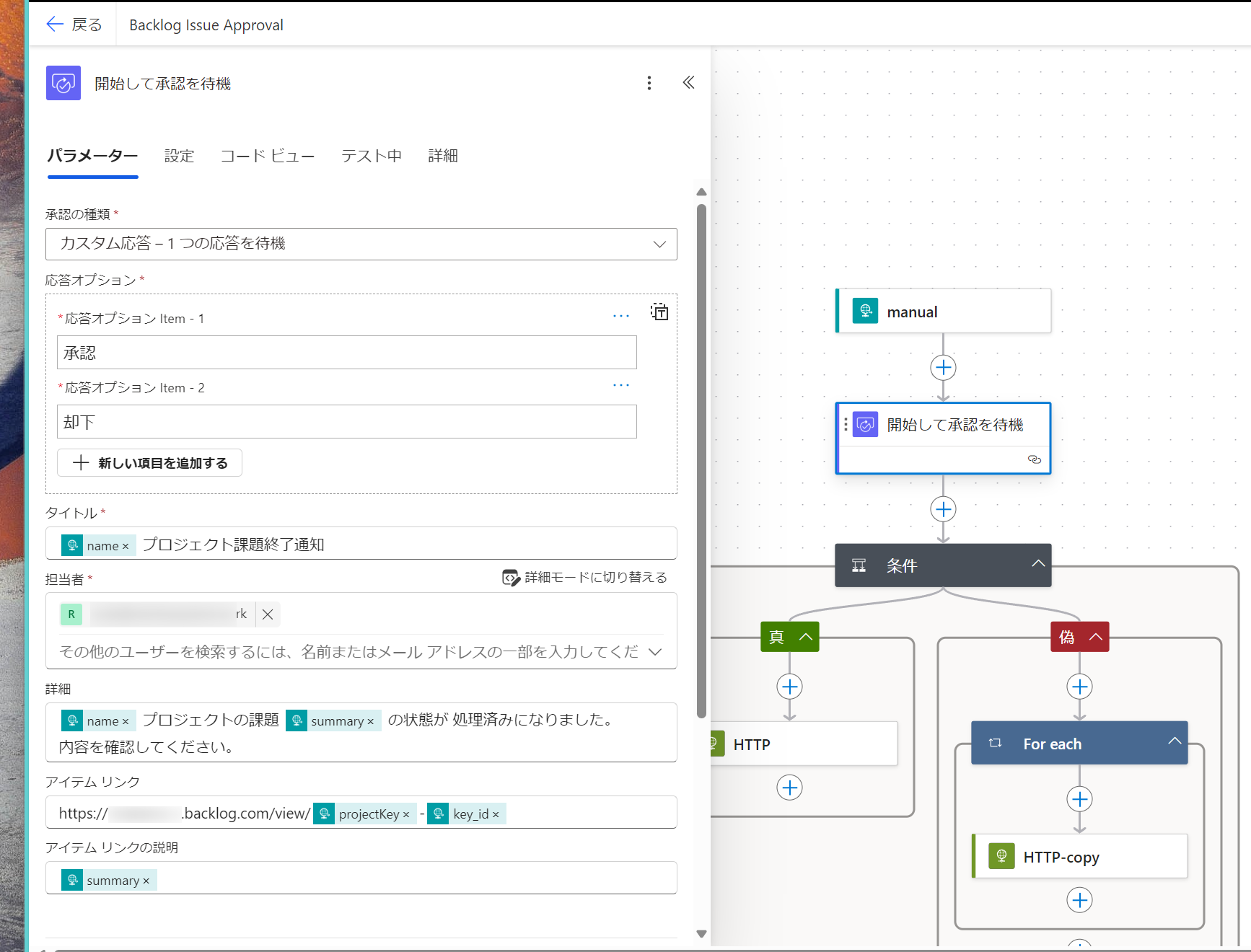
Task: Collapse the 条件 condition card
Action: (x=1038, y=565)
